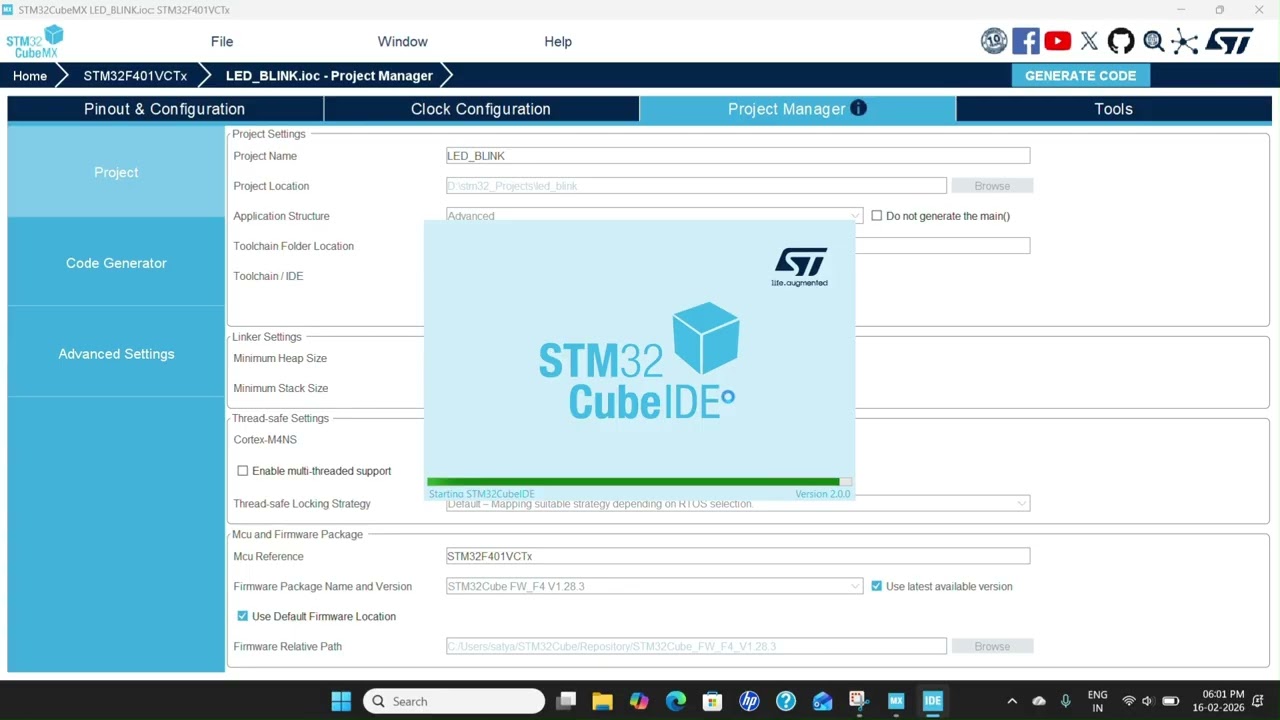Open the Help menu
1280x720 pixels.
558,41
